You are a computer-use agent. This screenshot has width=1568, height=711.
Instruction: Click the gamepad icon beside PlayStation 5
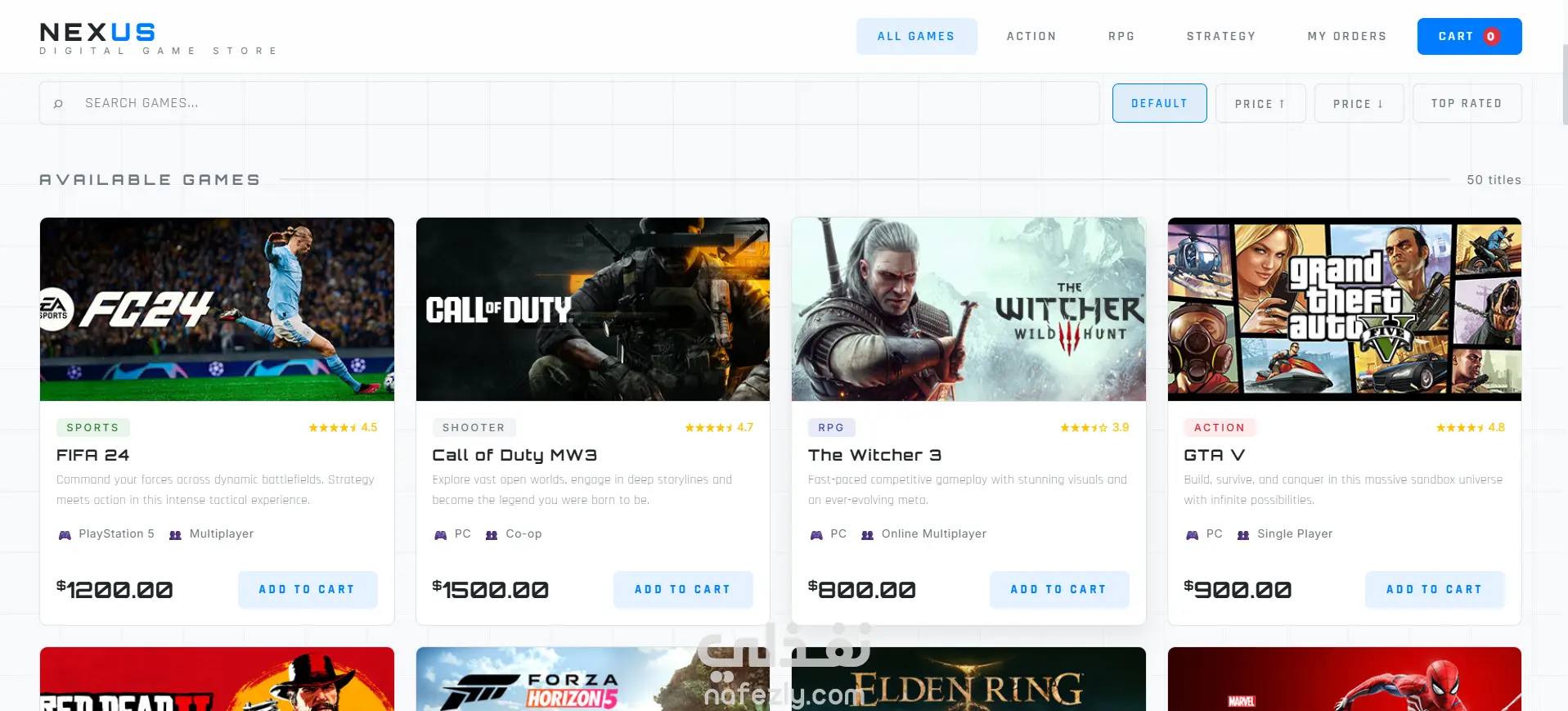[65, 535]
